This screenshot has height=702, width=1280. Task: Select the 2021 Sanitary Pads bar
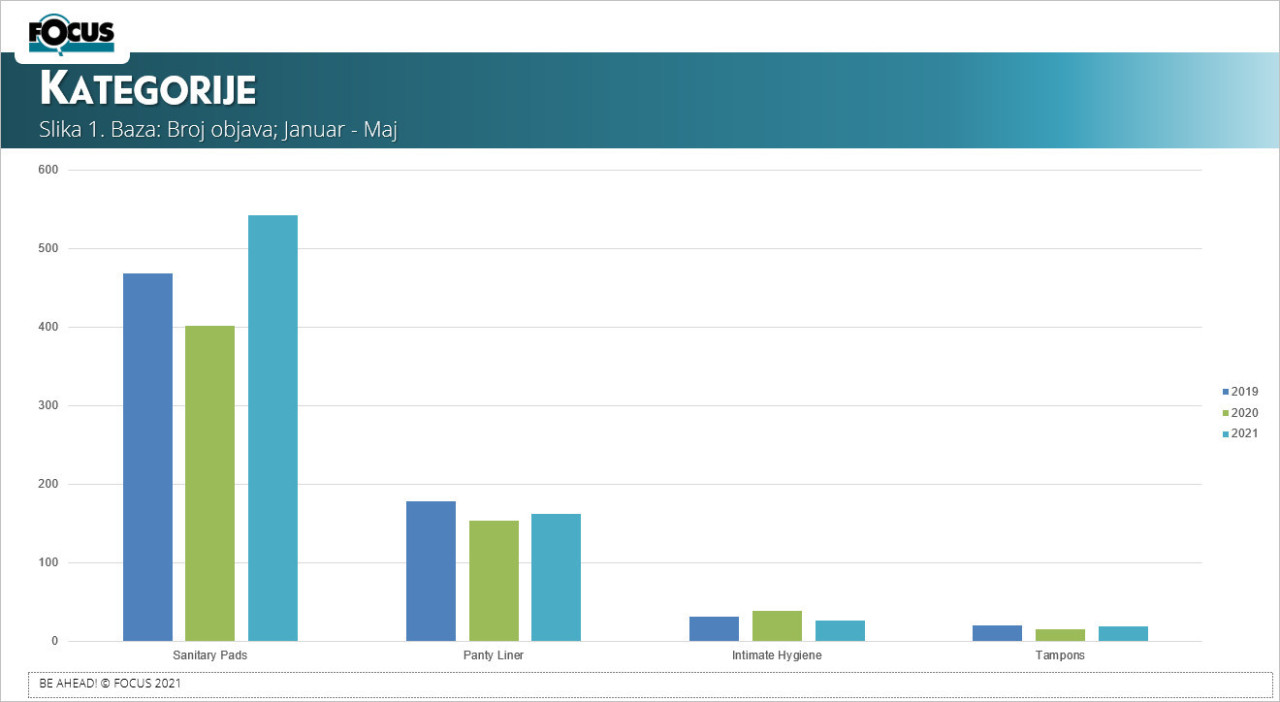pyautogui.click(x=273, y=428)
